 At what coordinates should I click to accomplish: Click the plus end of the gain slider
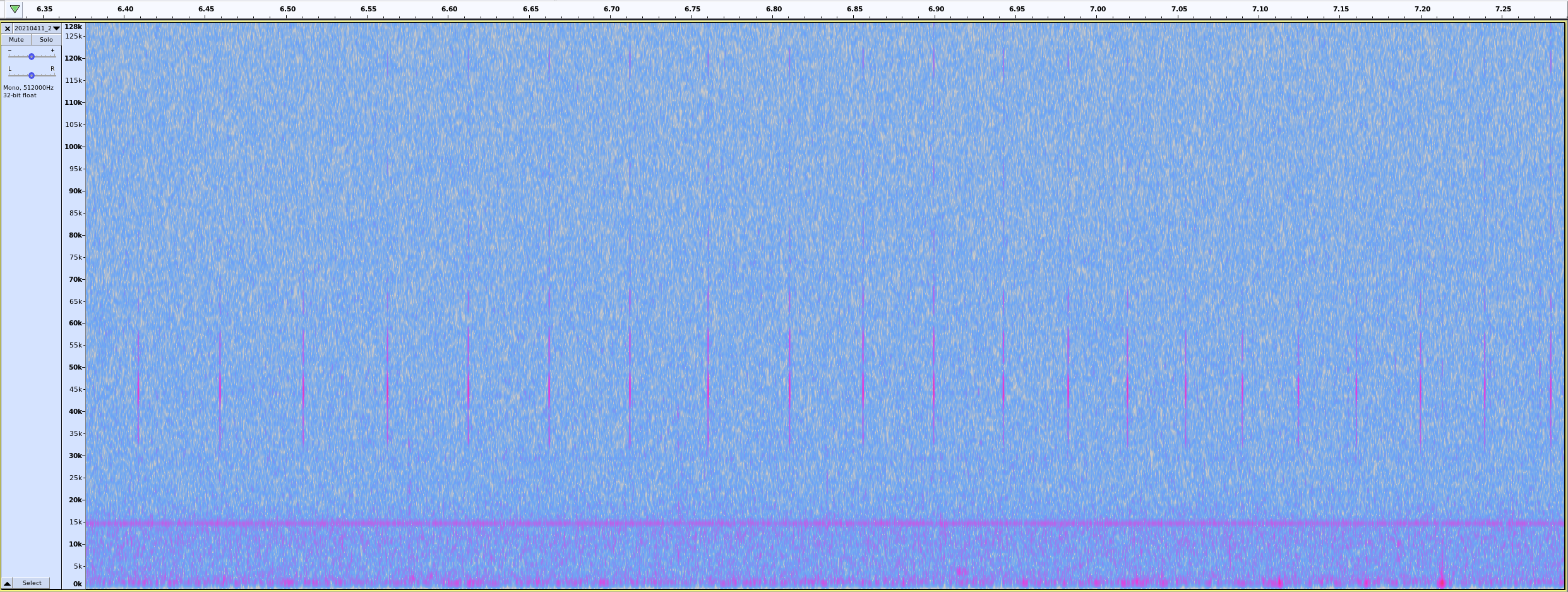coord(52,50)
